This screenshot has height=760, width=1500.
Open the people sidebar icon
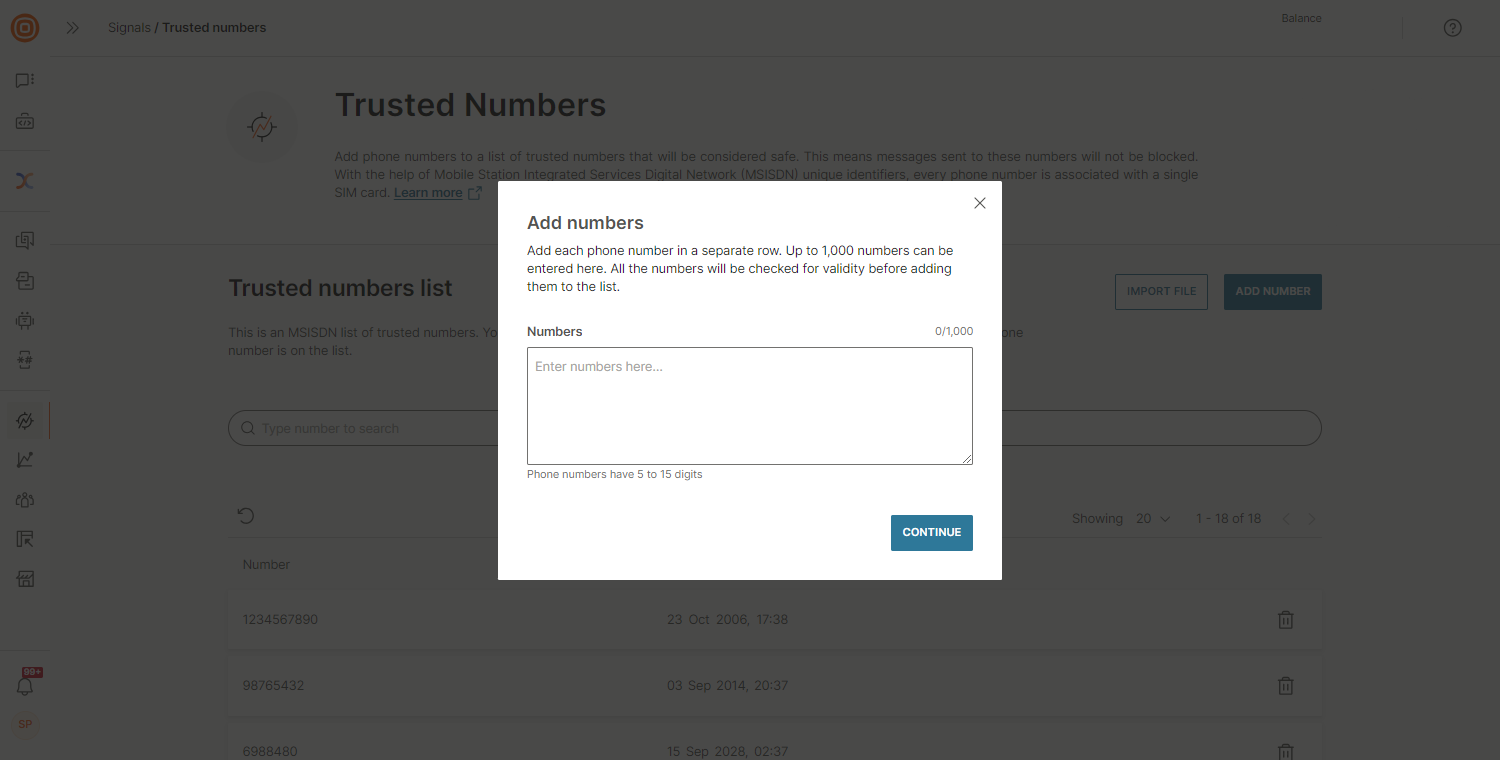[x=25, y=500]
